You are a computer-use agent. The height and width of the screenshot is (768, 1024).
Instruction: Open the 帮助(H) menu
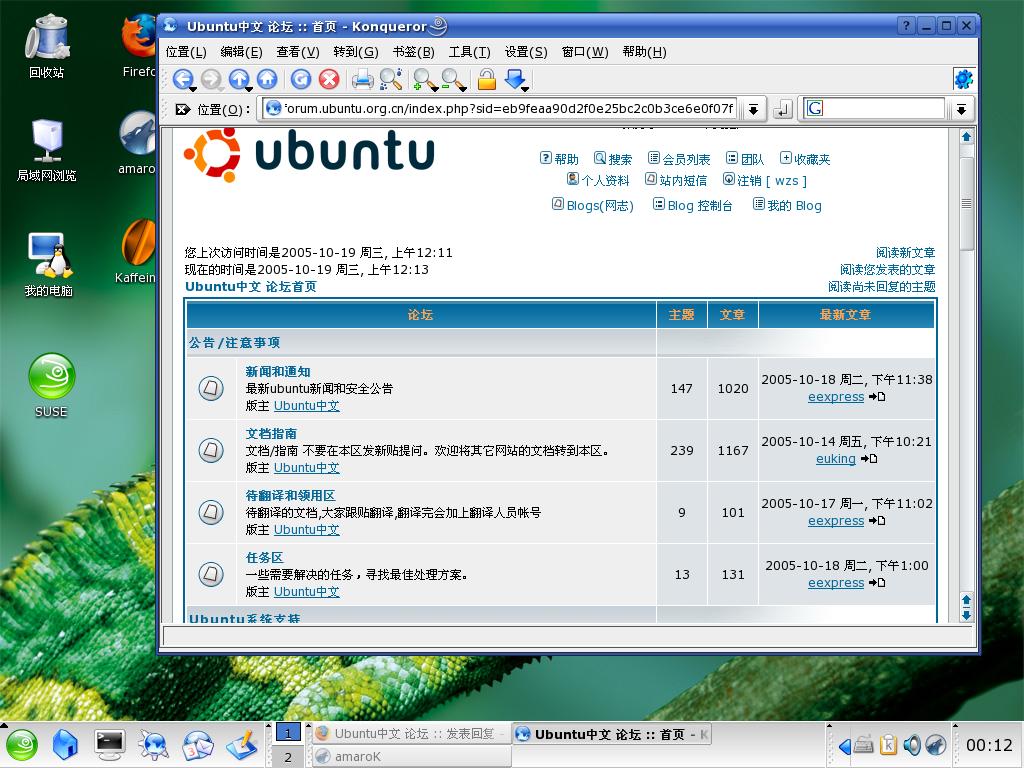(x=645, y=52)
